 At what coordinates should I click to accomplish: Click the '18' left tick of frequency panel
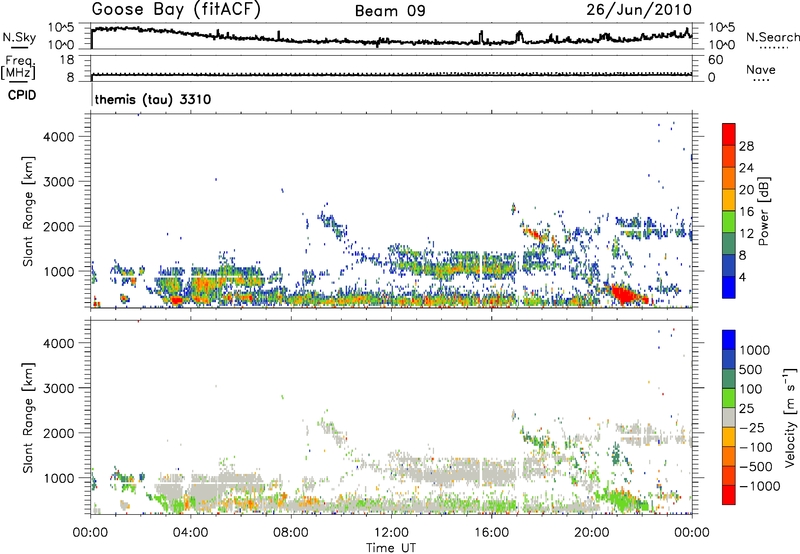click(67, 60)
